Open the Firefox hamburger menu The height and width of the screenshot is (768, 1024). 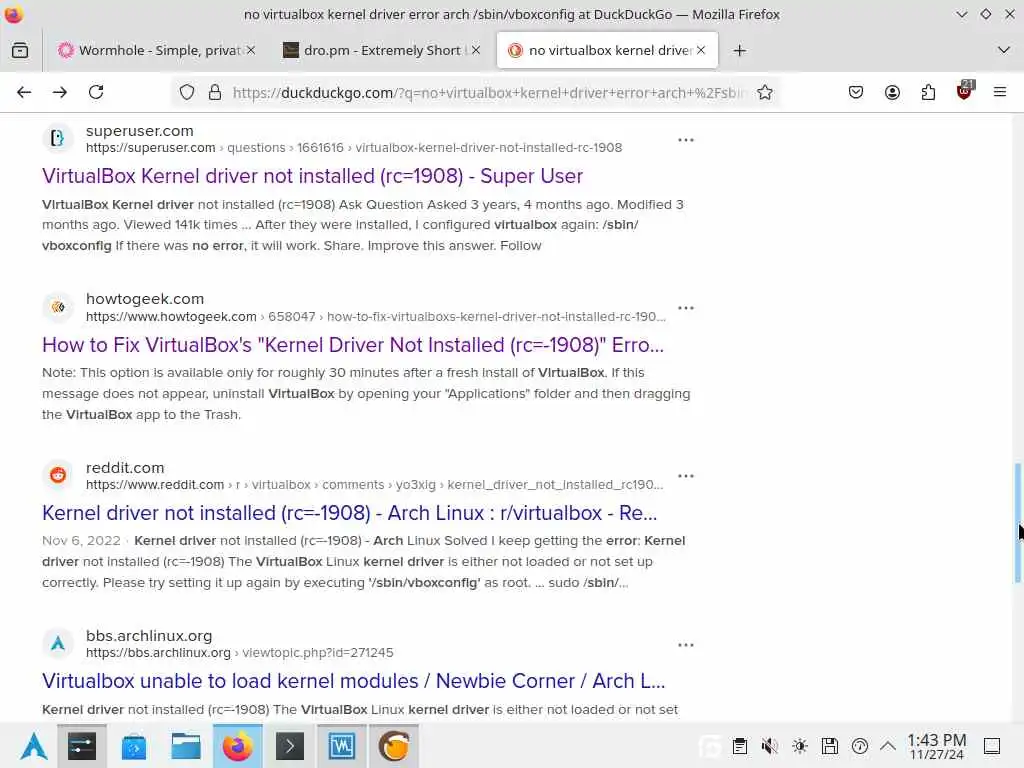coord(1000,92)
